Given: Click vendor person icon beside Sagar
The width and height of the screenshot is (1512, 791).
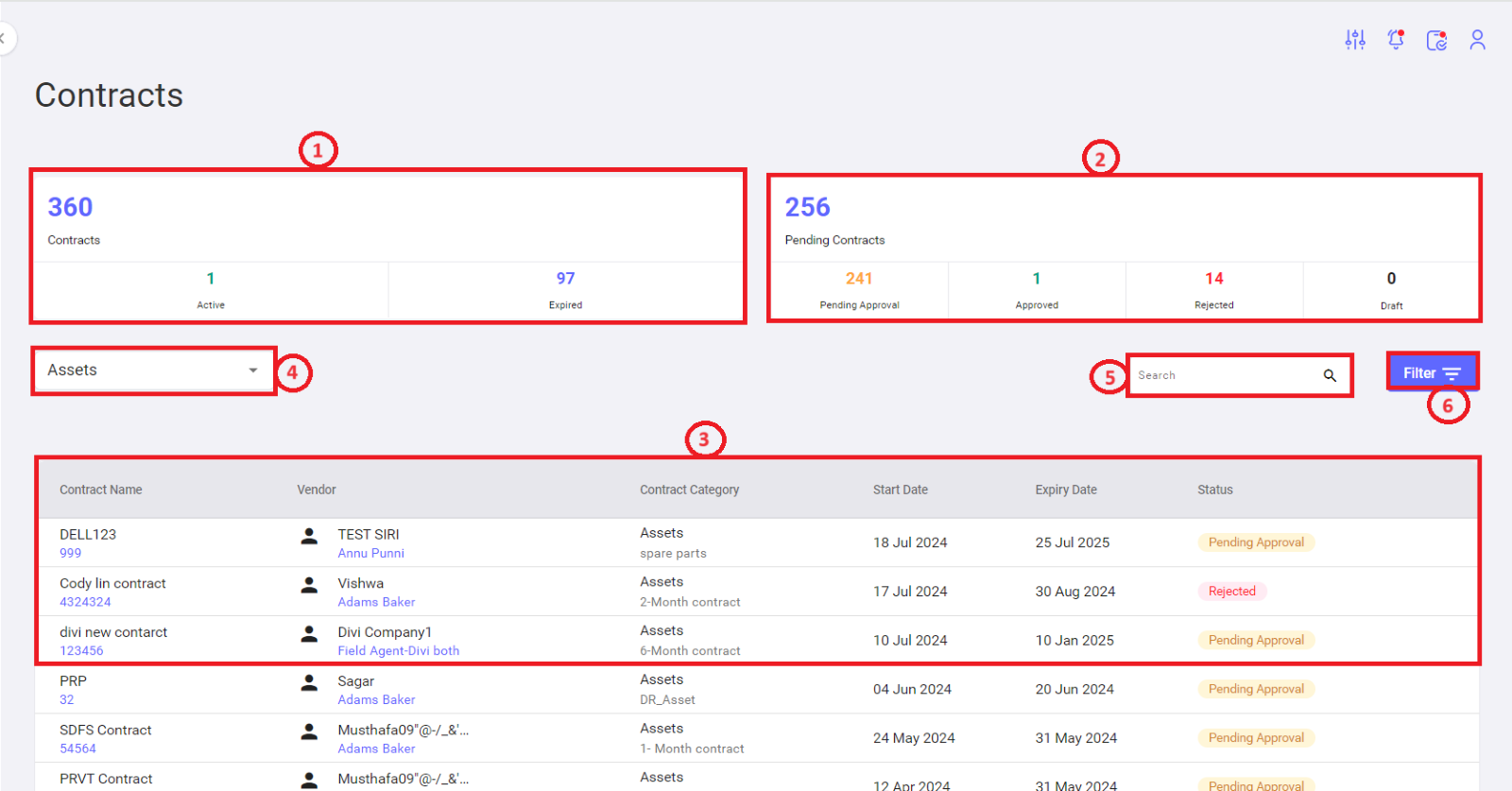Looking at the screenshot, I should click(x=309, y=682).
